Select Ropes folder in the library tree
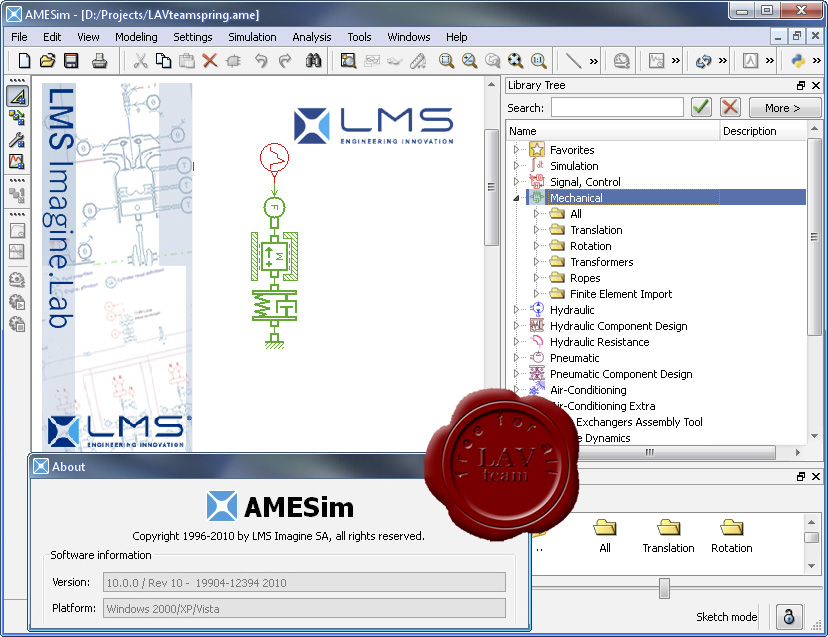The width and height of the screenshot is (828, 637). click(585, 278)
